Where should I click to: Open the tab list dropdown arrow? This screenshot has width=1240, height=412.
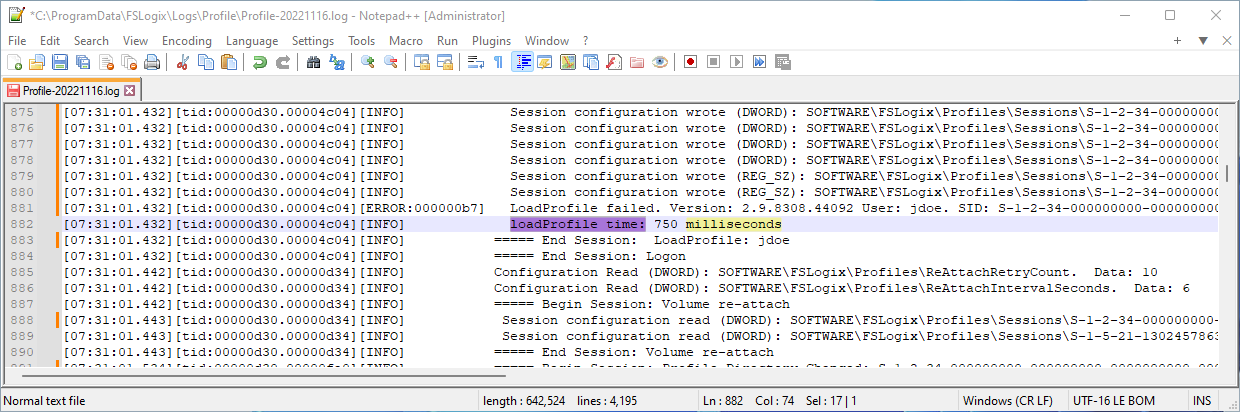point(1203,40)
